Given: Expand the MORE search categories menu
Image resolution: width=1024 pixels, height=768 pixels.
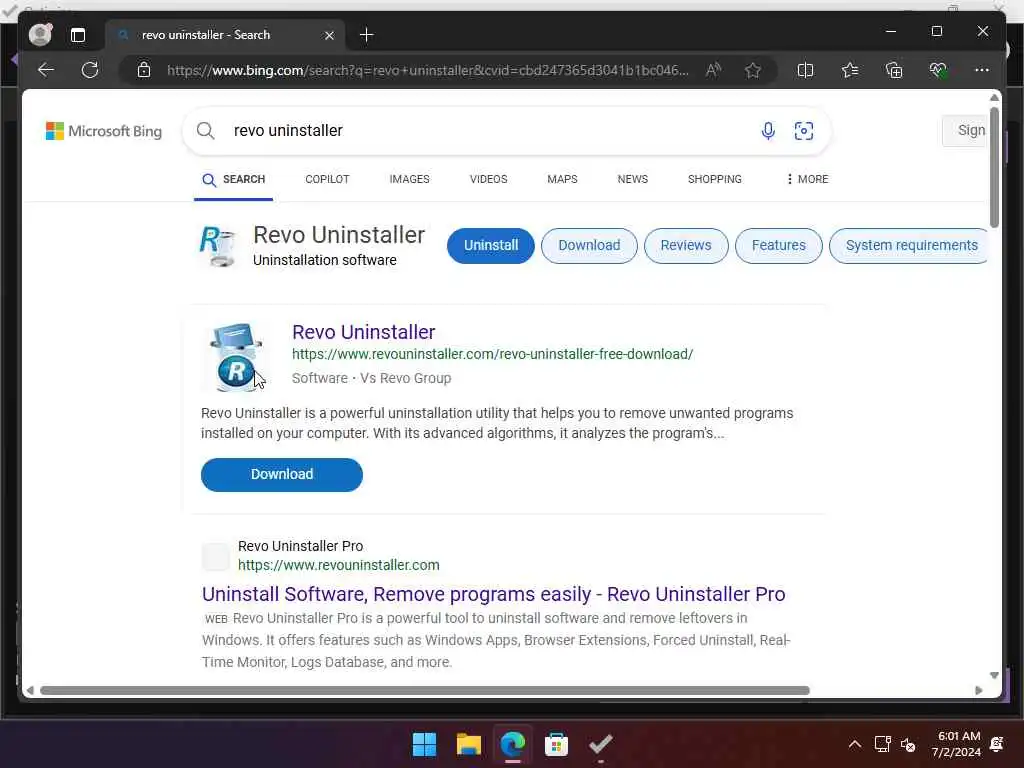Looking at the screenshot, I should [807, 179].
